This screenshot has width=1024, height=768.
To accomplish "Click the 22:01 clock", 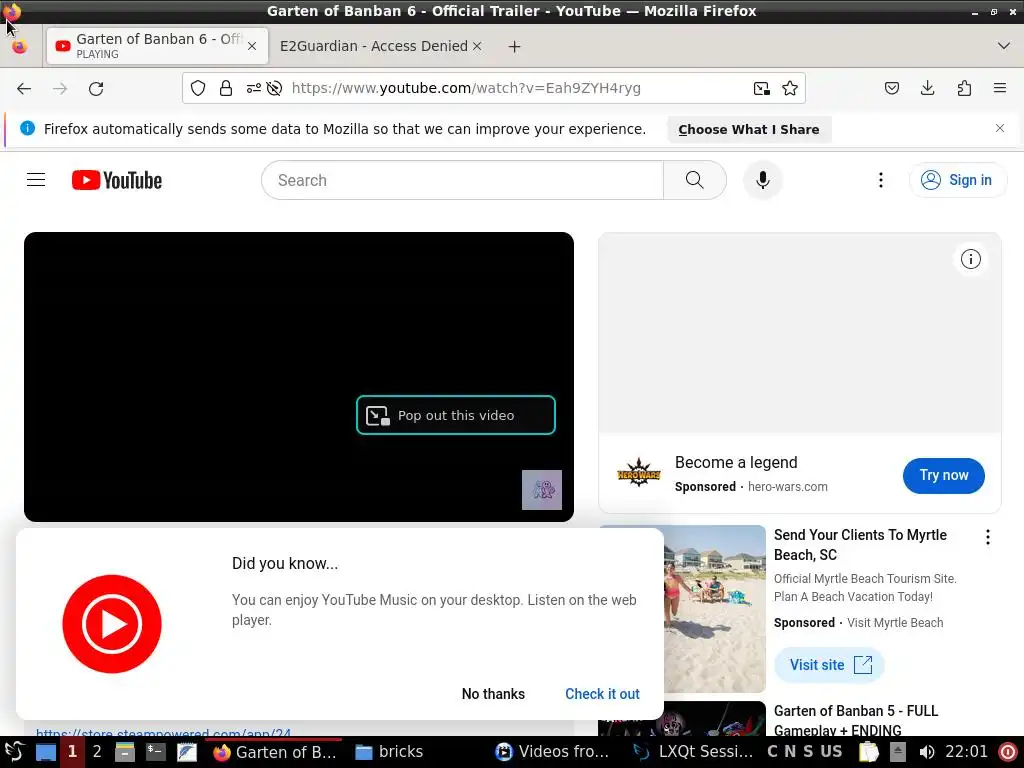I will coord(967,752).
